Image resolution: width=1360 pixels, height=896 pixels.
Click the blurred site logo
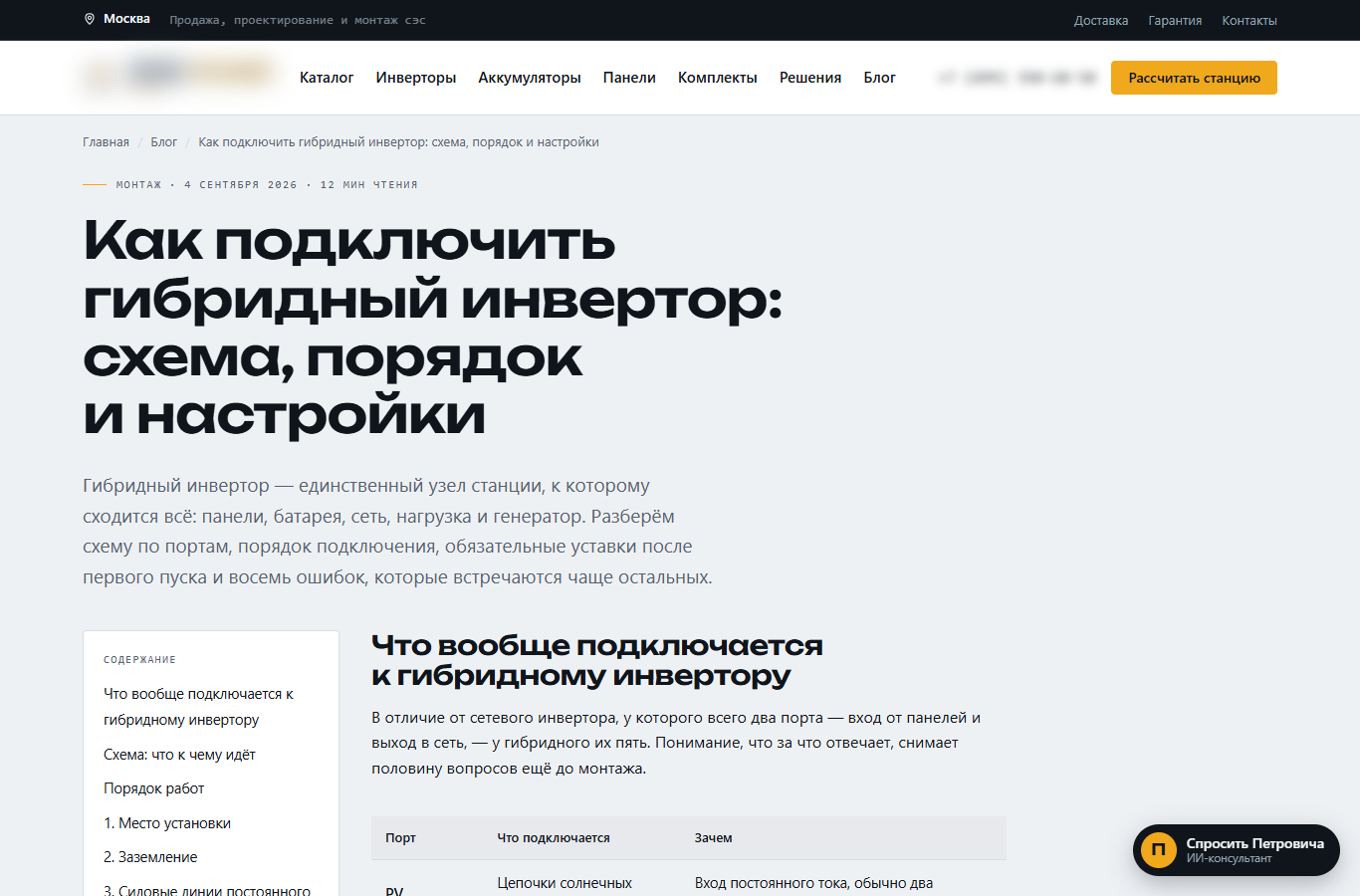pos(180,76)
